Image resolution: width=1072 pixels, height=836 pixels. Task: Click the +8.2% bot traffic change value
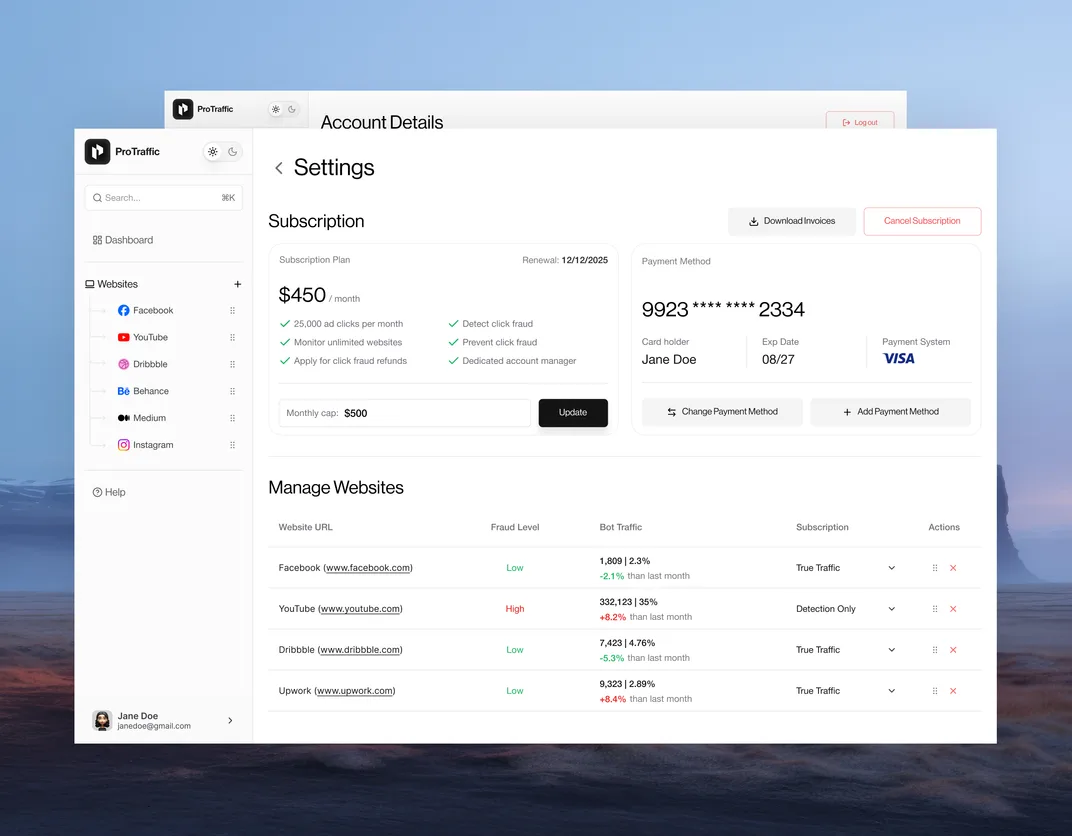tap(613, 617)
